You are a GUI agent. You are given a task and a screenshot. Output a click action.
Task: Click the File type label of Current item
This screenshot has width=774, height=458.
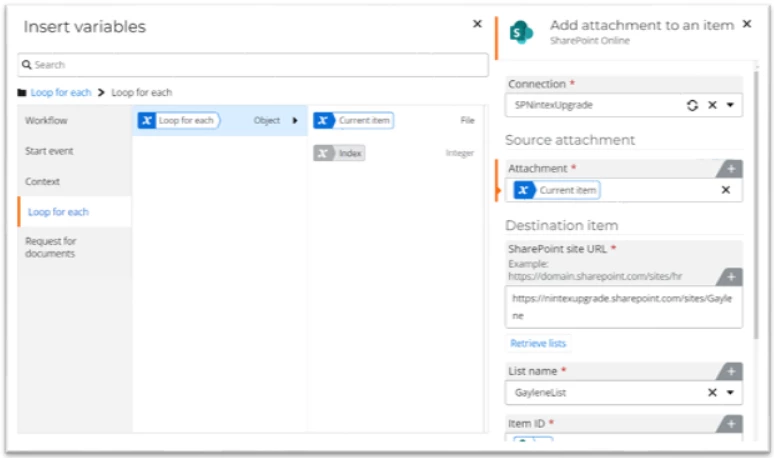(x=467, y=120)
